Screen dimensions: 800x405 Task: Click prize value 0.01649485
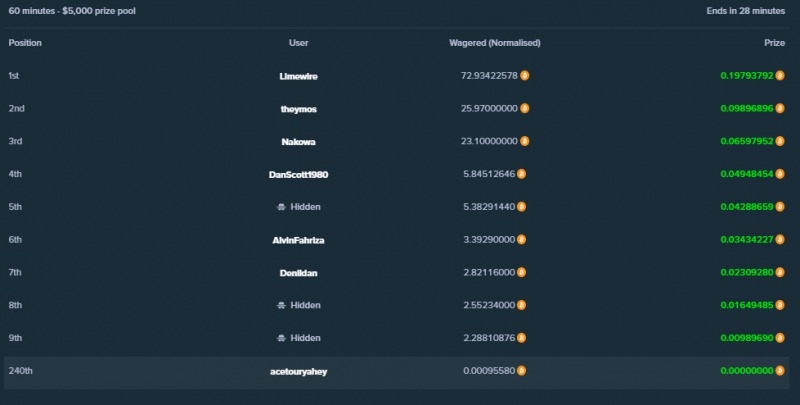pyautogui.click(x=747, y=305)
